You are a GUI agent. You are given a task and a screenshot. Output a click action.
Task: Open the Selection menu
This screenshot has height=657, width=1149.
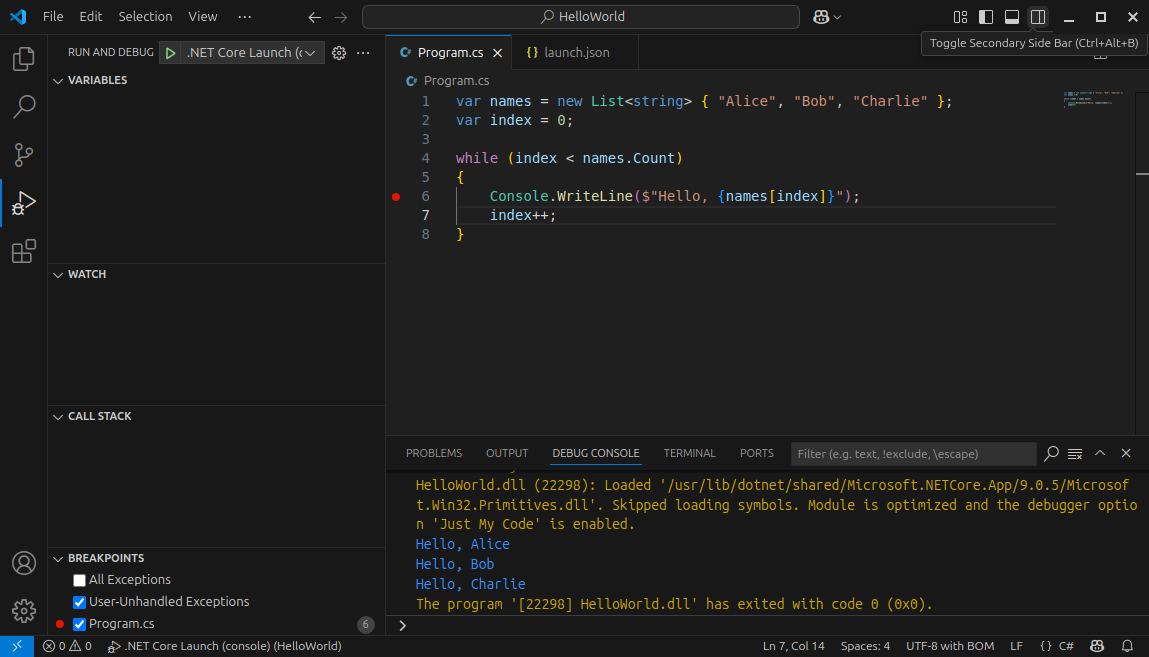click(x=145, y=16)
